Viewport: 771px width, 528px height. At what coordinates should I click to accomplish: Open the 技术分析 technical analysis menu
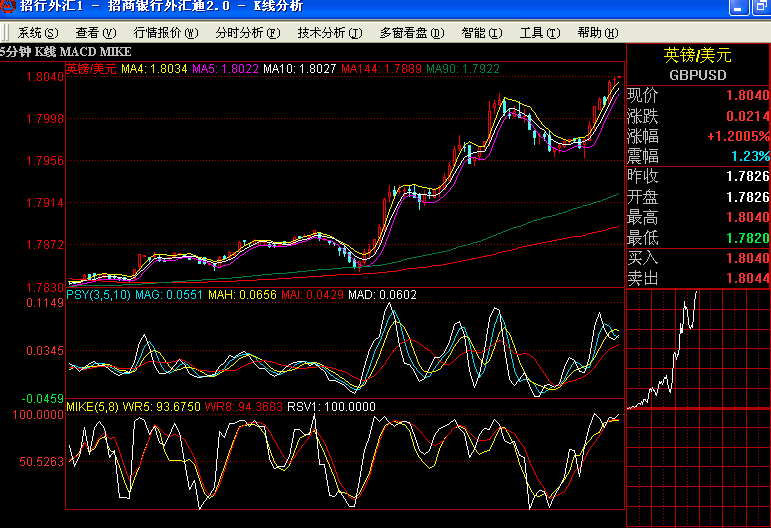tap(329, 33)
